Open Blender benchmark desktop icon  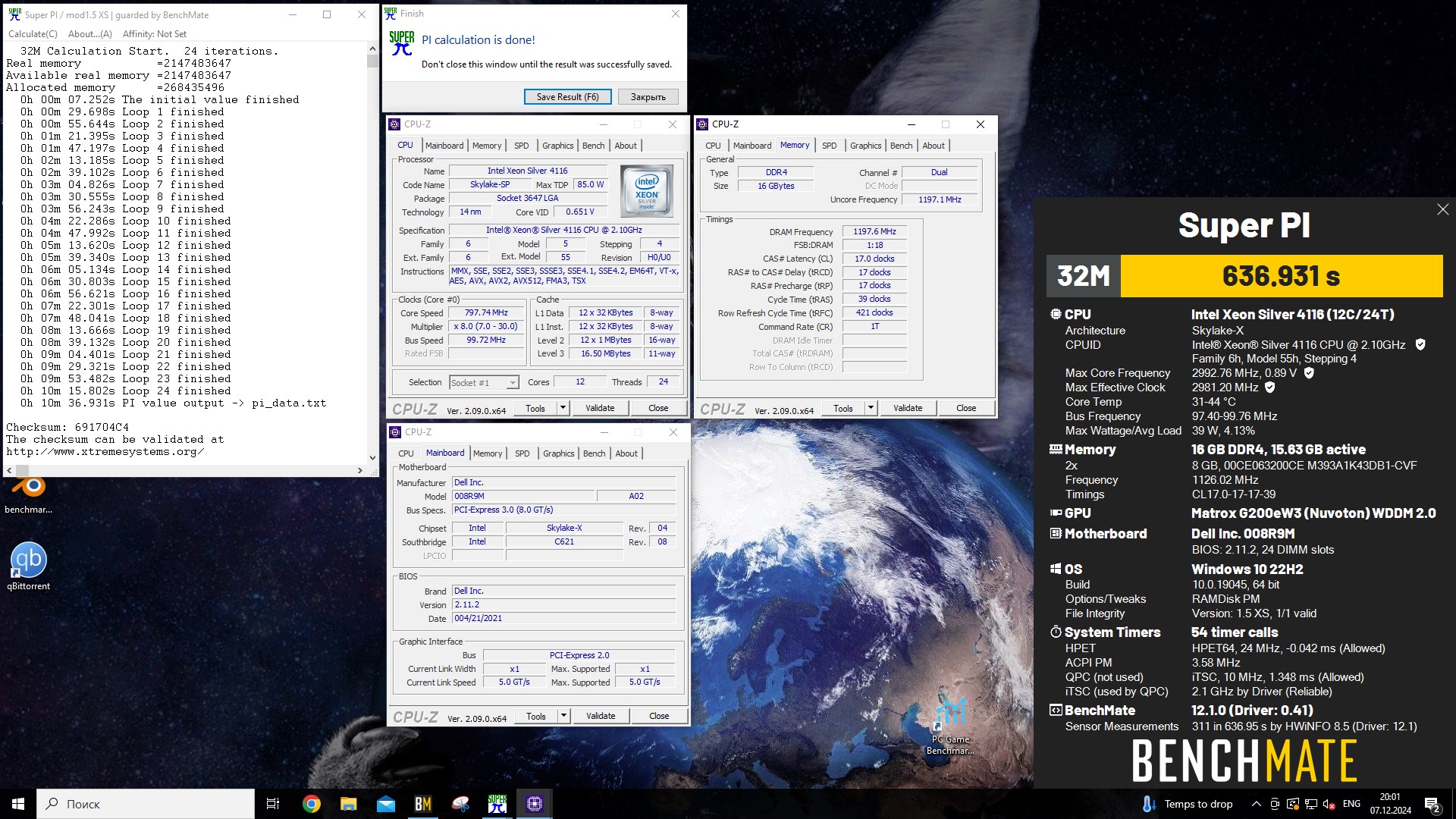29,493
